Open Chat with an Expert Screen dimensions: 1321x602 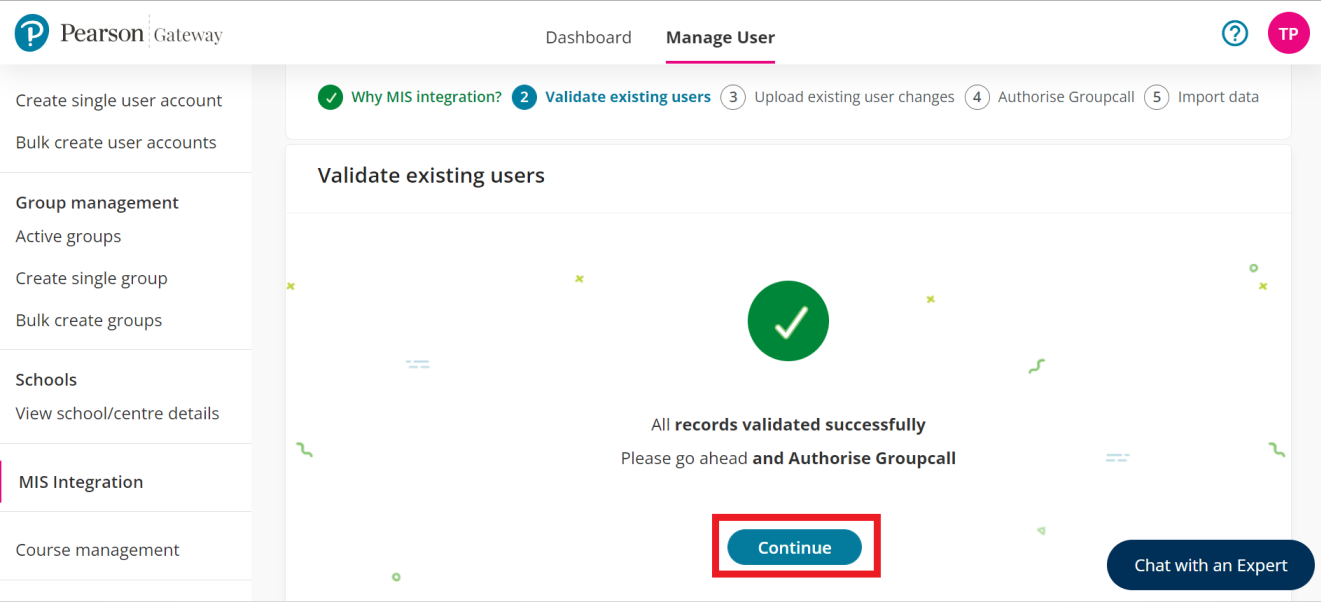click(1210, 565)
